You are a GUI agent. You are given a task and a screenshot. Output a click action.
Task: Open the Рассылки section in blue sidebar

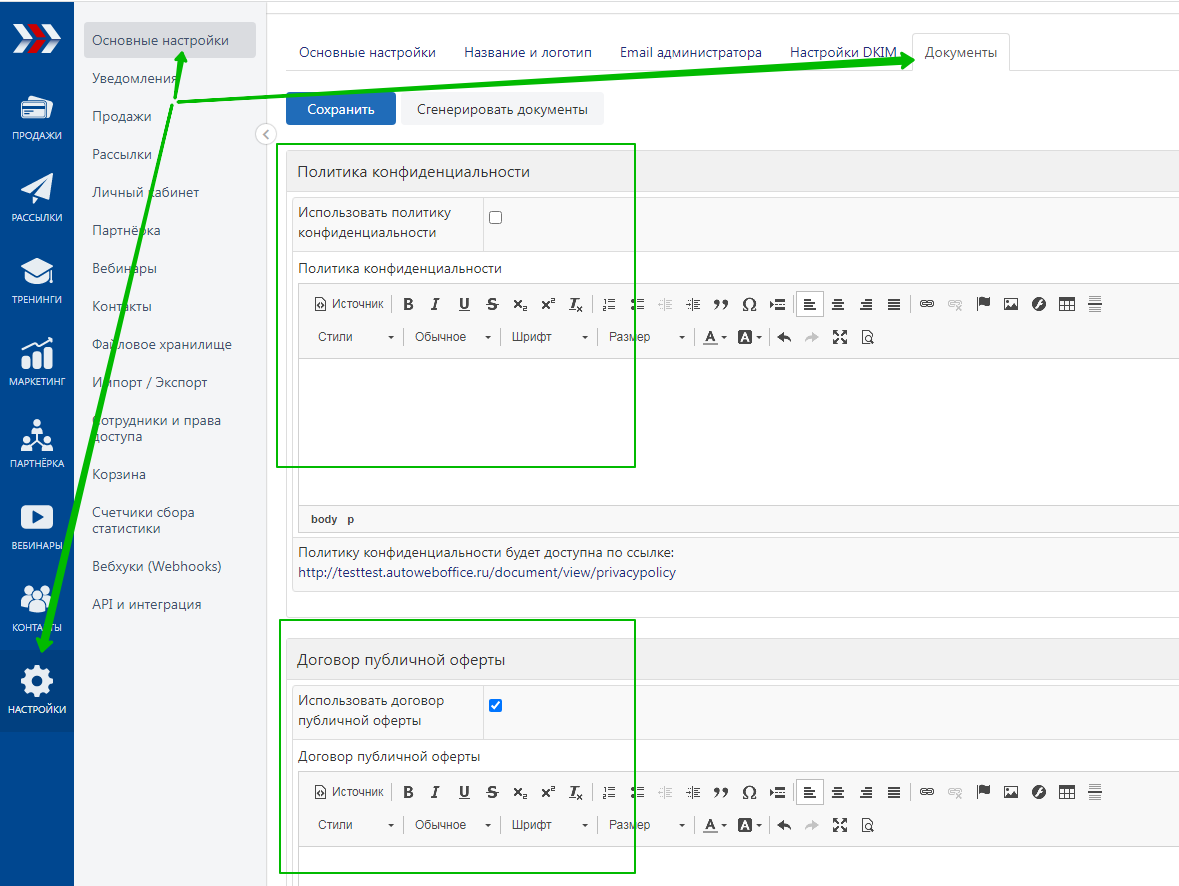click(37, 197)
